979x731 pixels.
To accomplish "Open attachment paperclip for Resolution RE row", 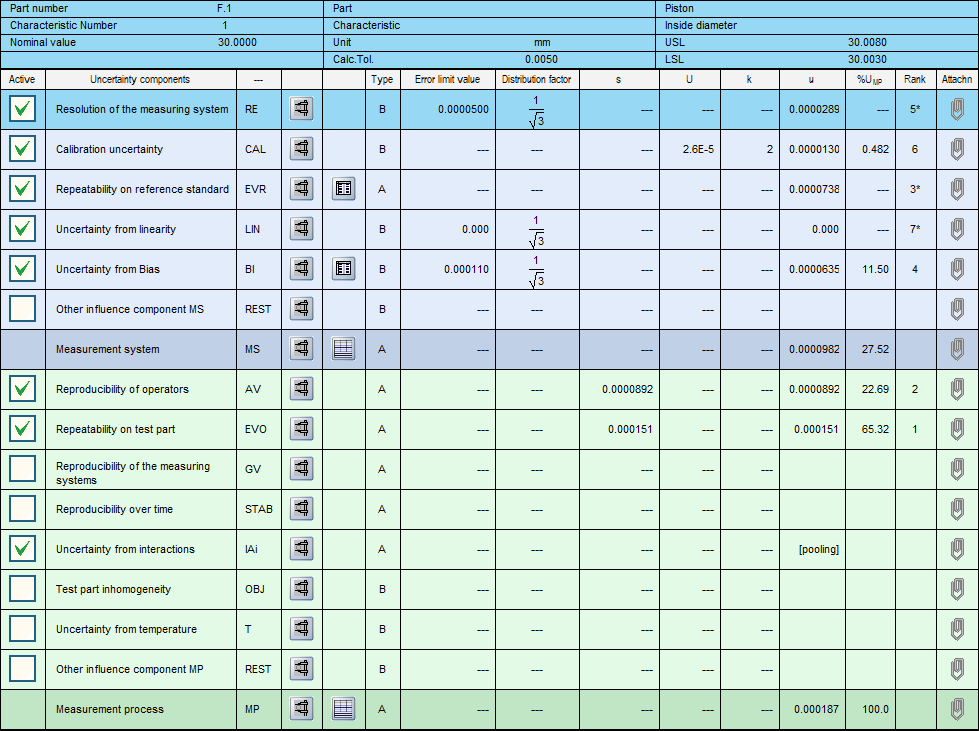I will (x=957, y=109).
